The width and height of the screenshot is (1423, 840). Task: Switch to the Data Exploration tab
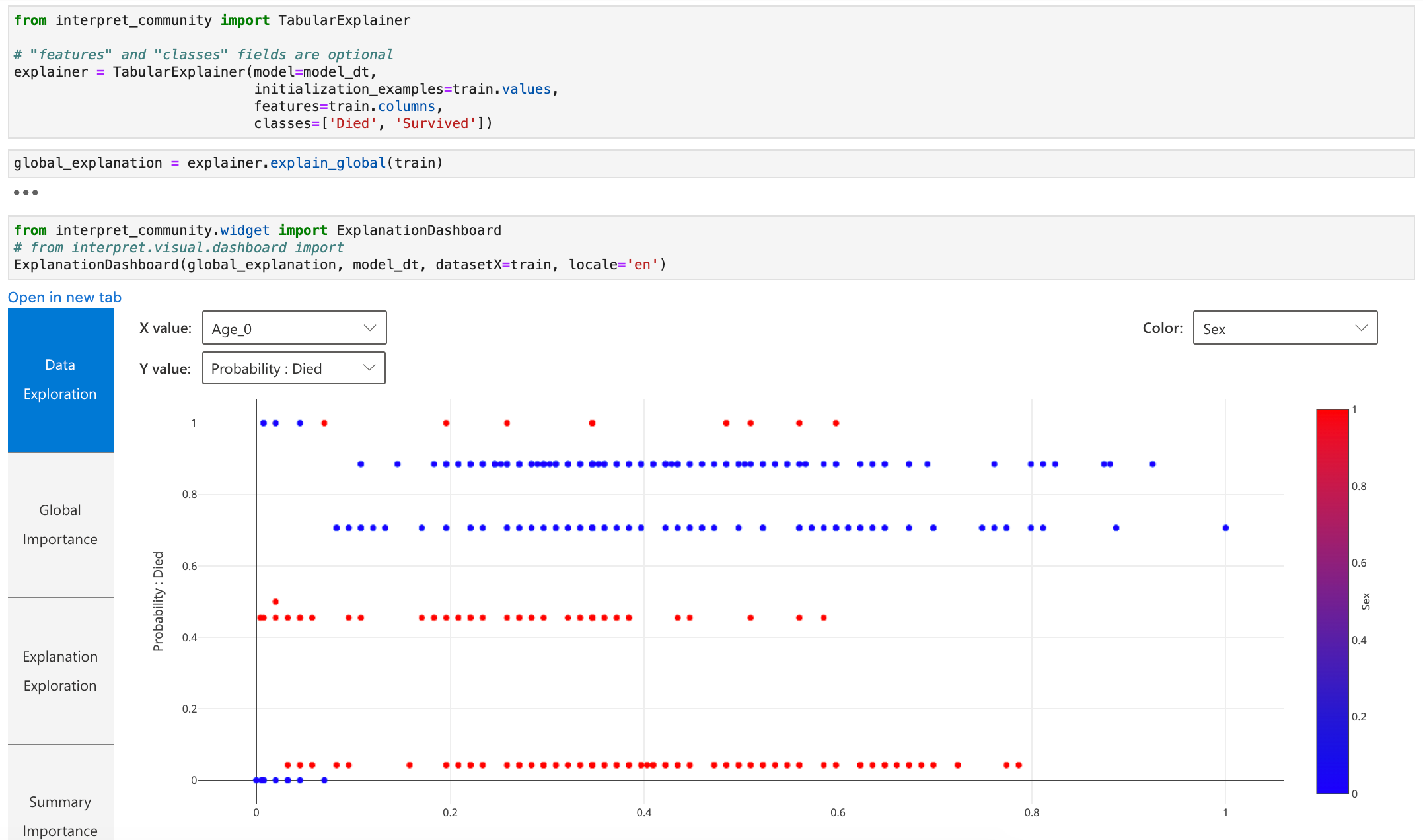coord(60,380)
